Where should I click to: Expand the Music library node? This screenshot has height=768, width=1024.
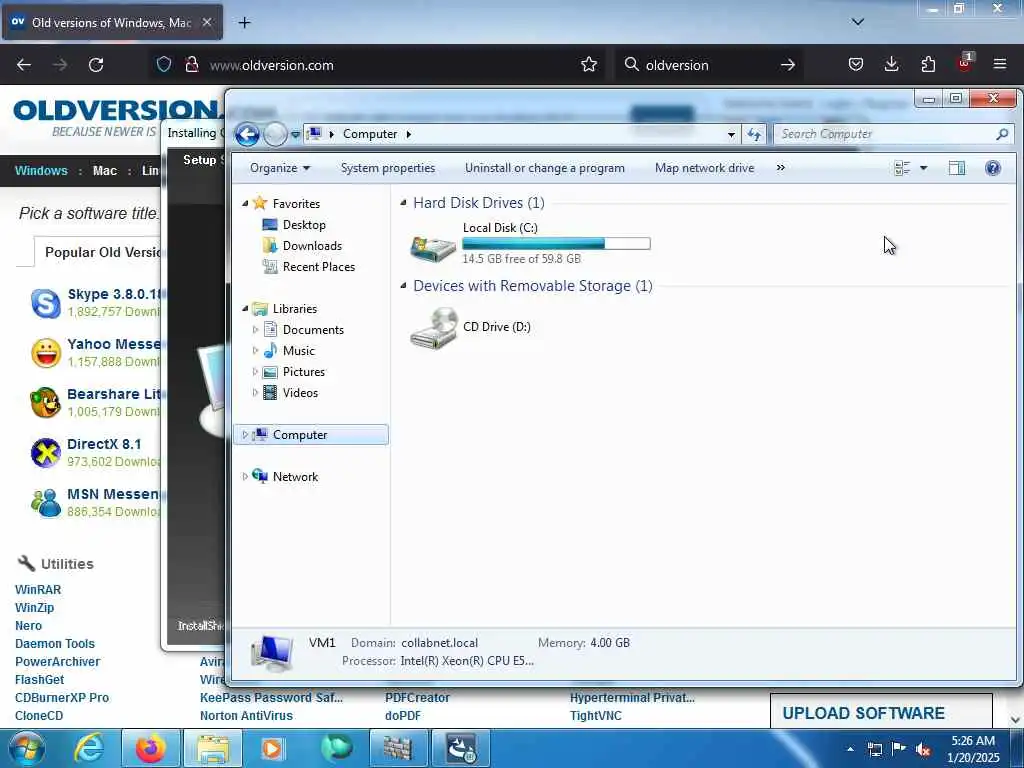(255, 351)
